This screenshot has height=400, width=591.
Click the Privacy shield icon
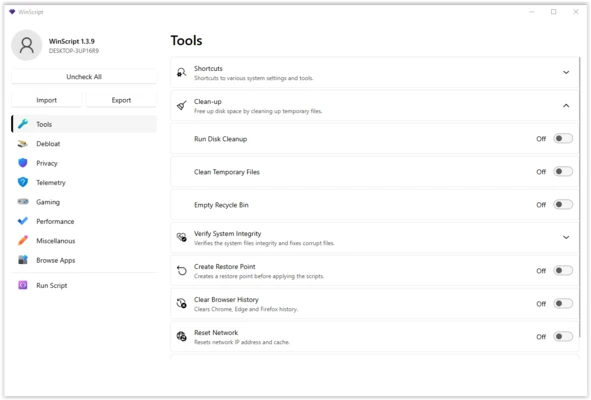23,163
